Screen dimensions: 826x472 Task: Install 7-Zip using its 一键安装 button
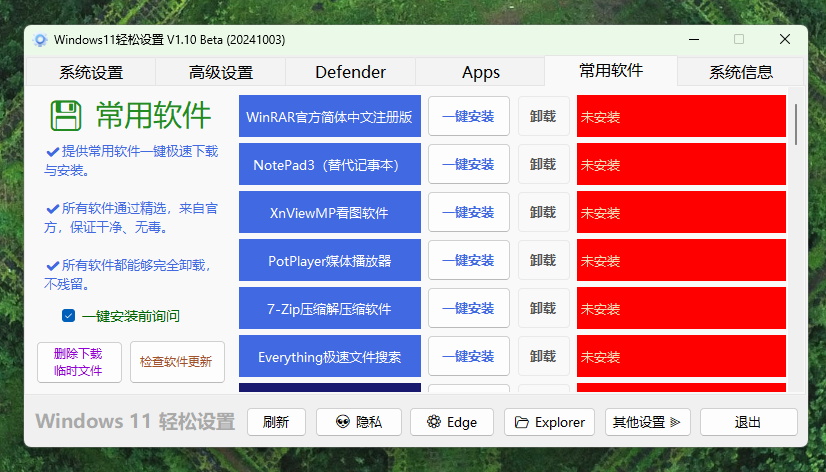468,308
